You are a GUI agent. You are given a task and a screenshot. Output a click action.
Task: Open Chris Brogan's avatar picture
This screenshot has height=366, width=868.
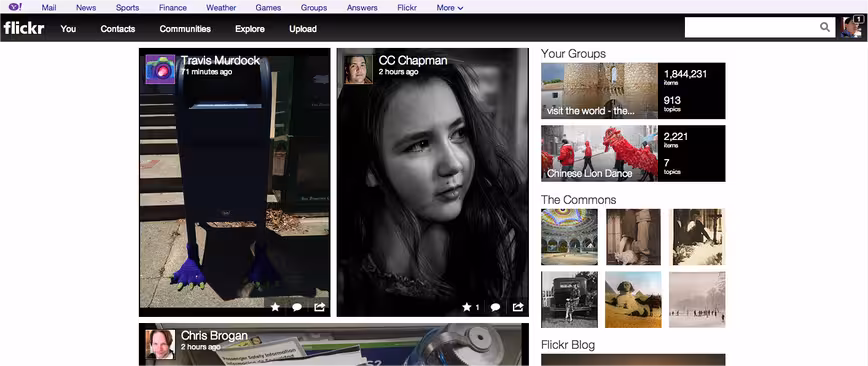coord(161,344)
